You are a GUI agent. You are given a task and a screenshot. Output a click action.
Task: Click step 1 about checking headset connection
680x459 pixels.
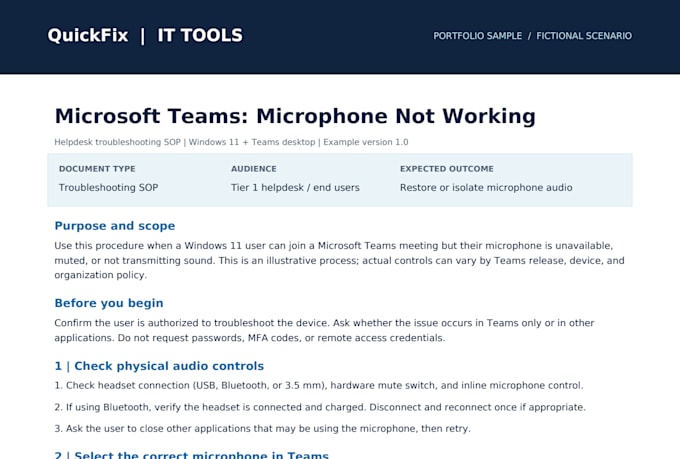point(319,385)
